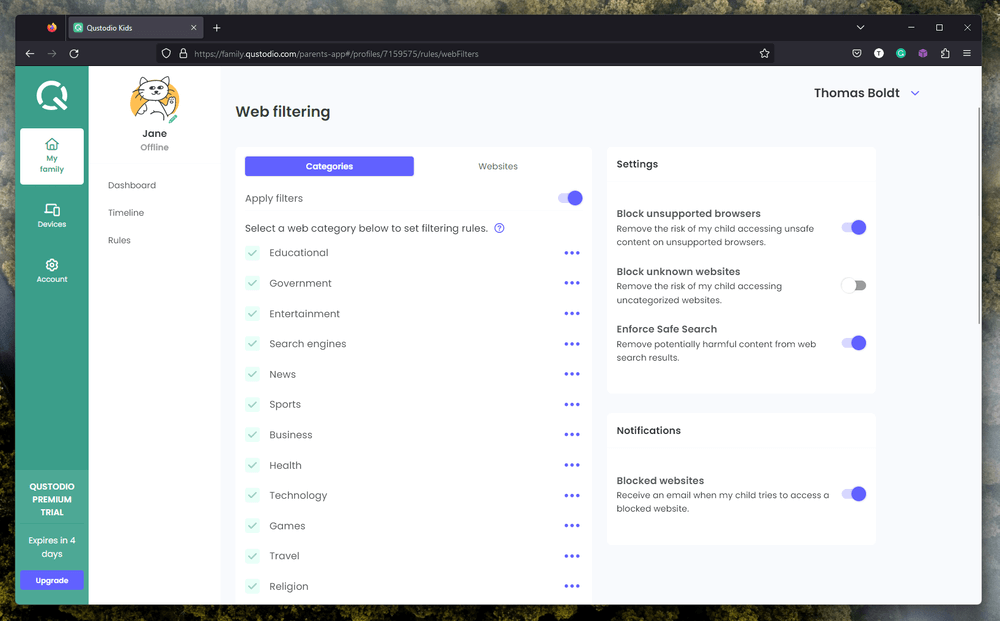Click the Games category label
The image size is (1000, 621).
pos(287,526)
